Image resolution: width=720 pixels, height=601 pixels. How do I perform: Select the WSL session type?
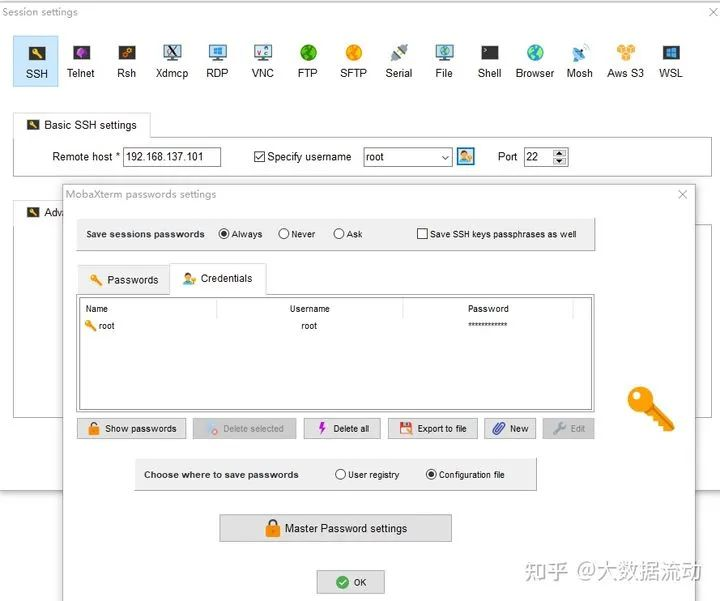point(671,61)
